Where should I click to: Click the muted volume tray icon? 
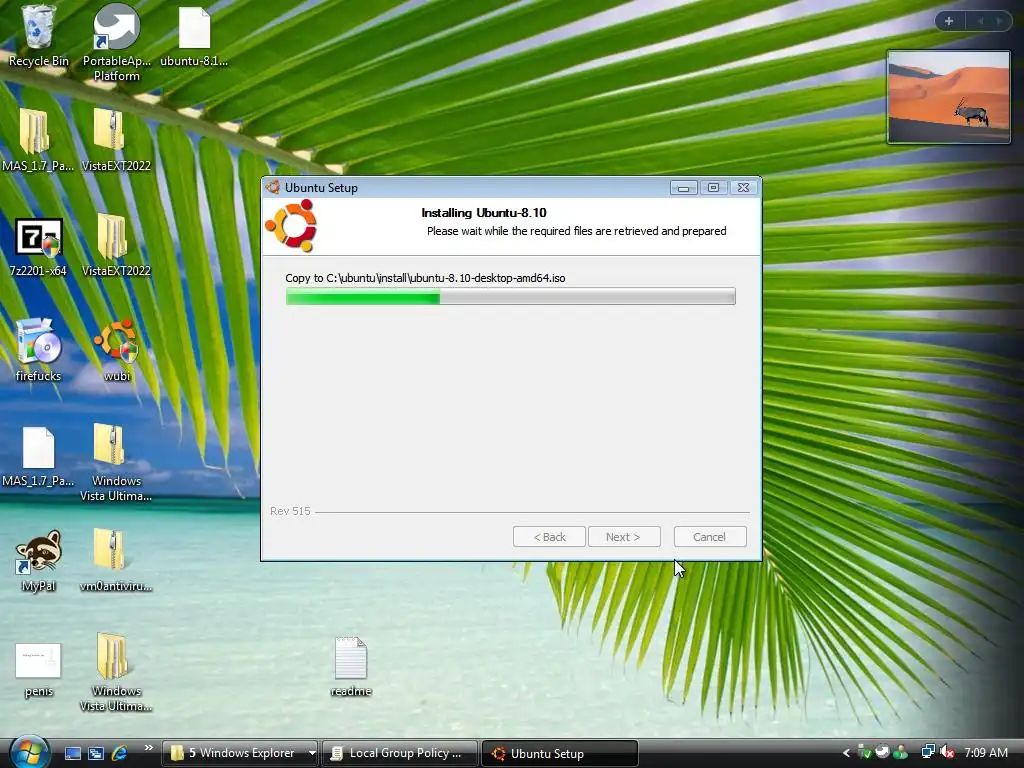tap(947, 752)
